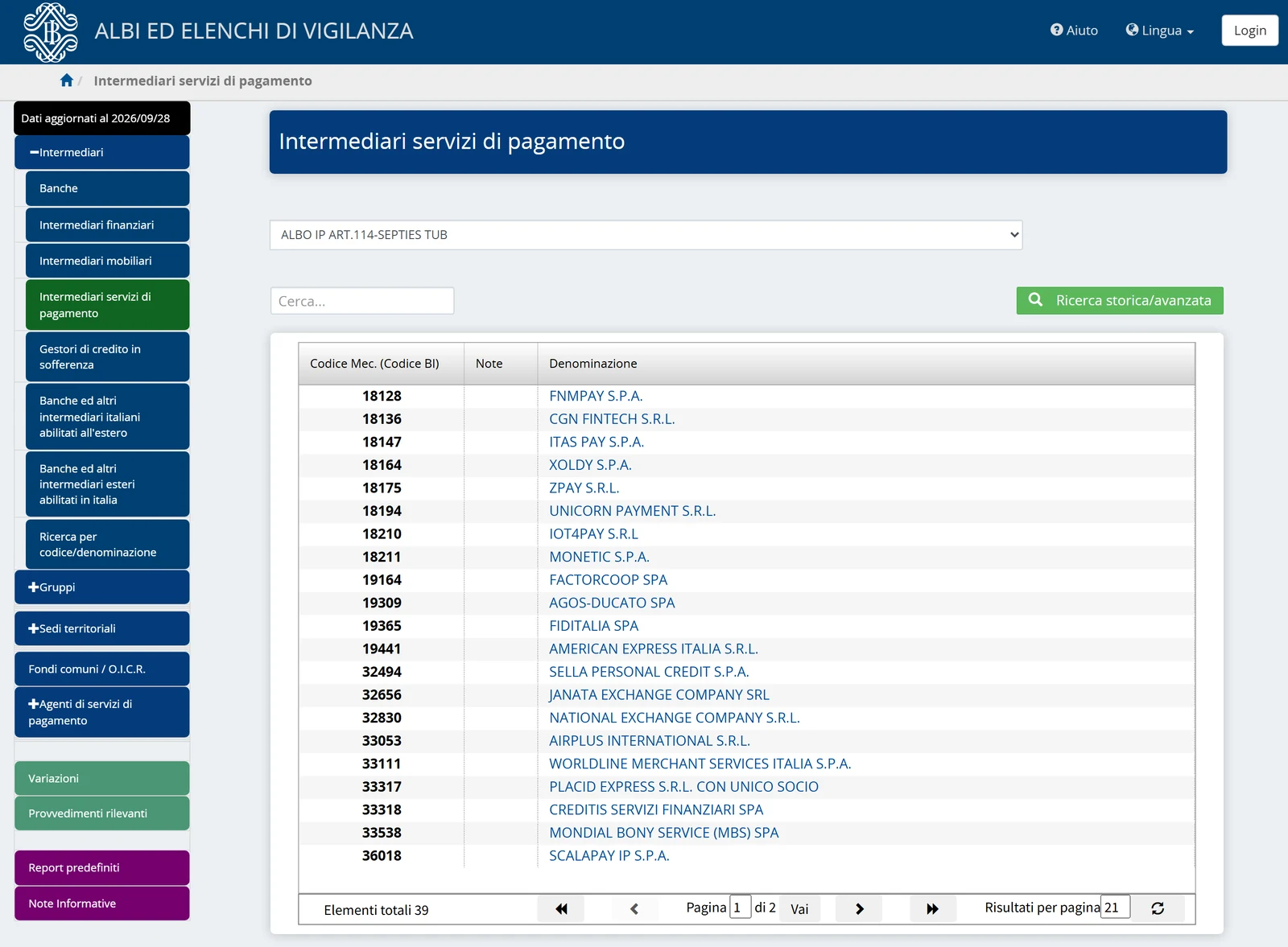Open AIRPLUS INTERNATIONAL S.R.L. link
The width and height of the screenshot is (1288, 947).
(650, 741)
